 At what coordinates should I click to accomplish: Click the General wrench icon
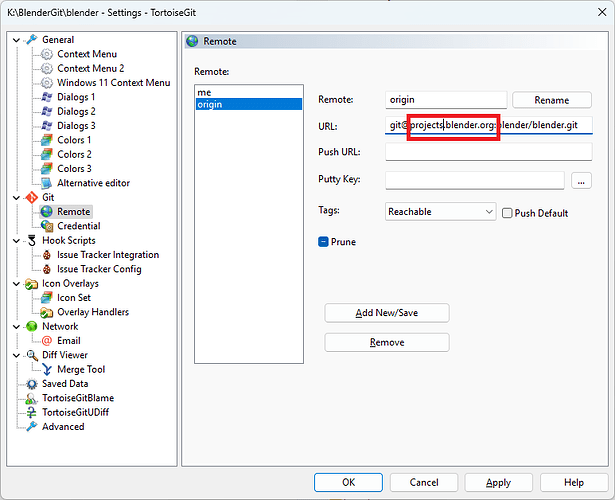[x=31, y=40]
